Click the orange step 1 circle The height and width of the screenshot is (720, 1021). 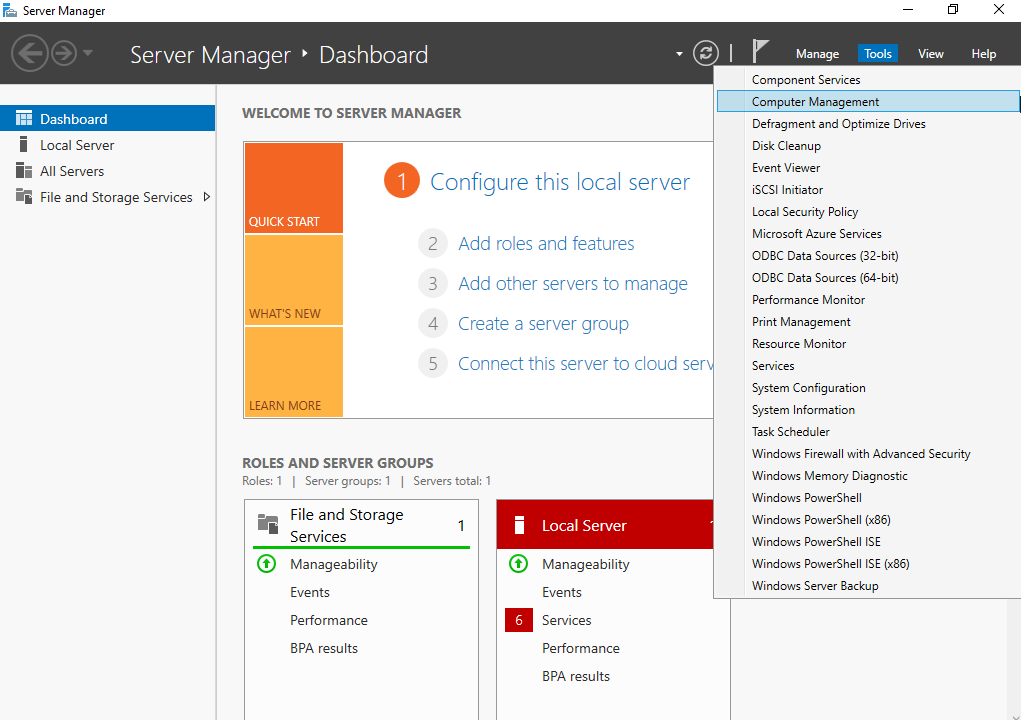[402, 180]
